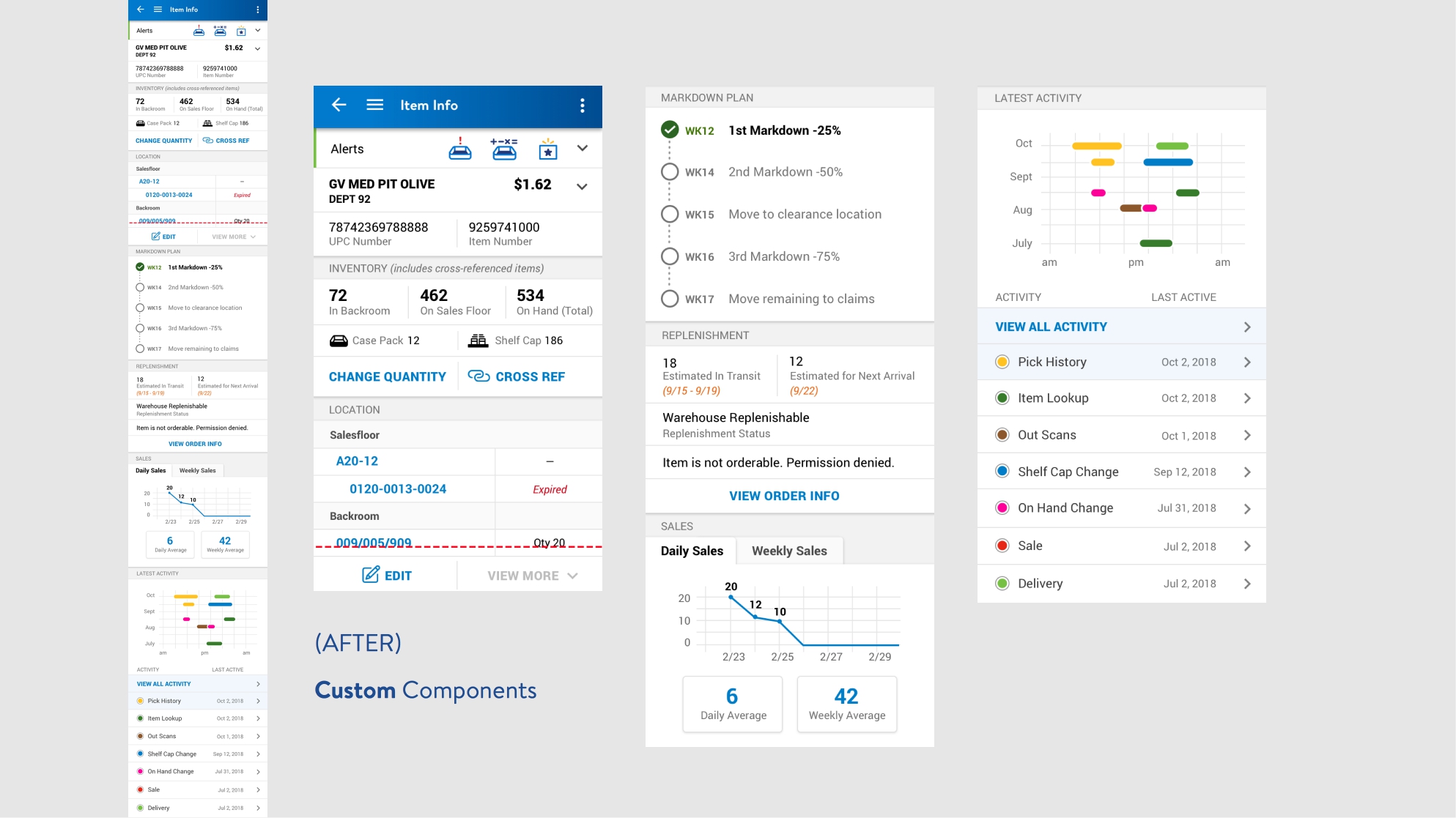
Task: Click the back arrow navigation icon
Action: tap(338, 105)
